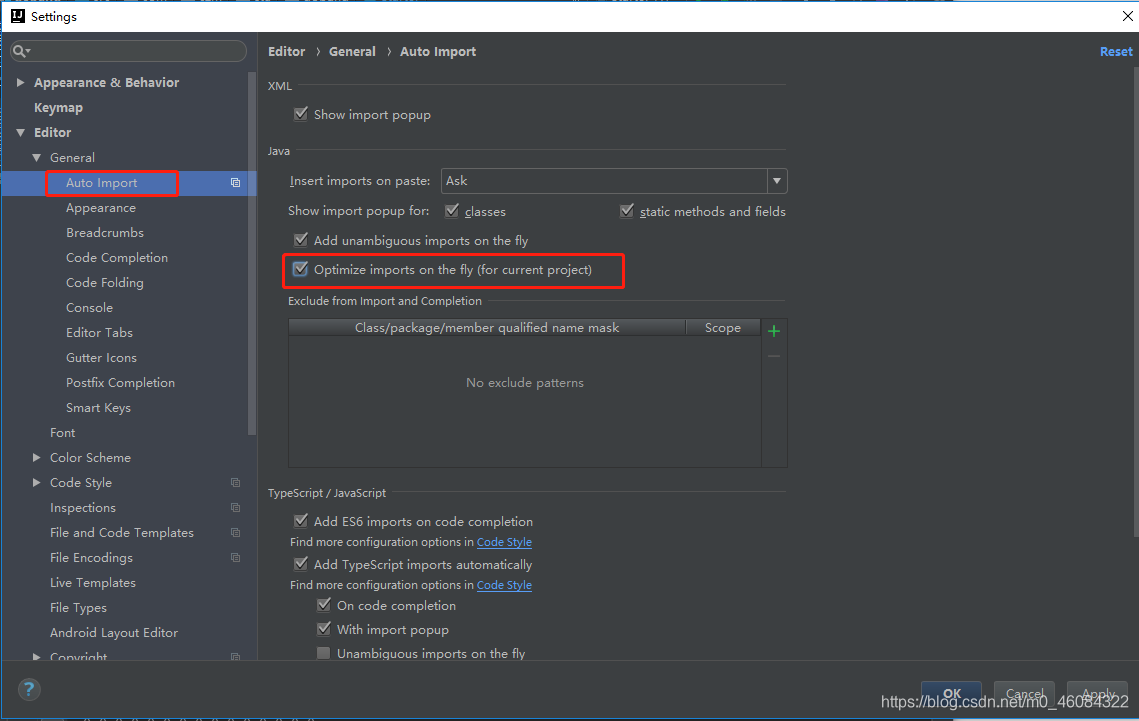Open Font settings
The height and width of the screenshot is (721, 1139).
tap(62, 433)
